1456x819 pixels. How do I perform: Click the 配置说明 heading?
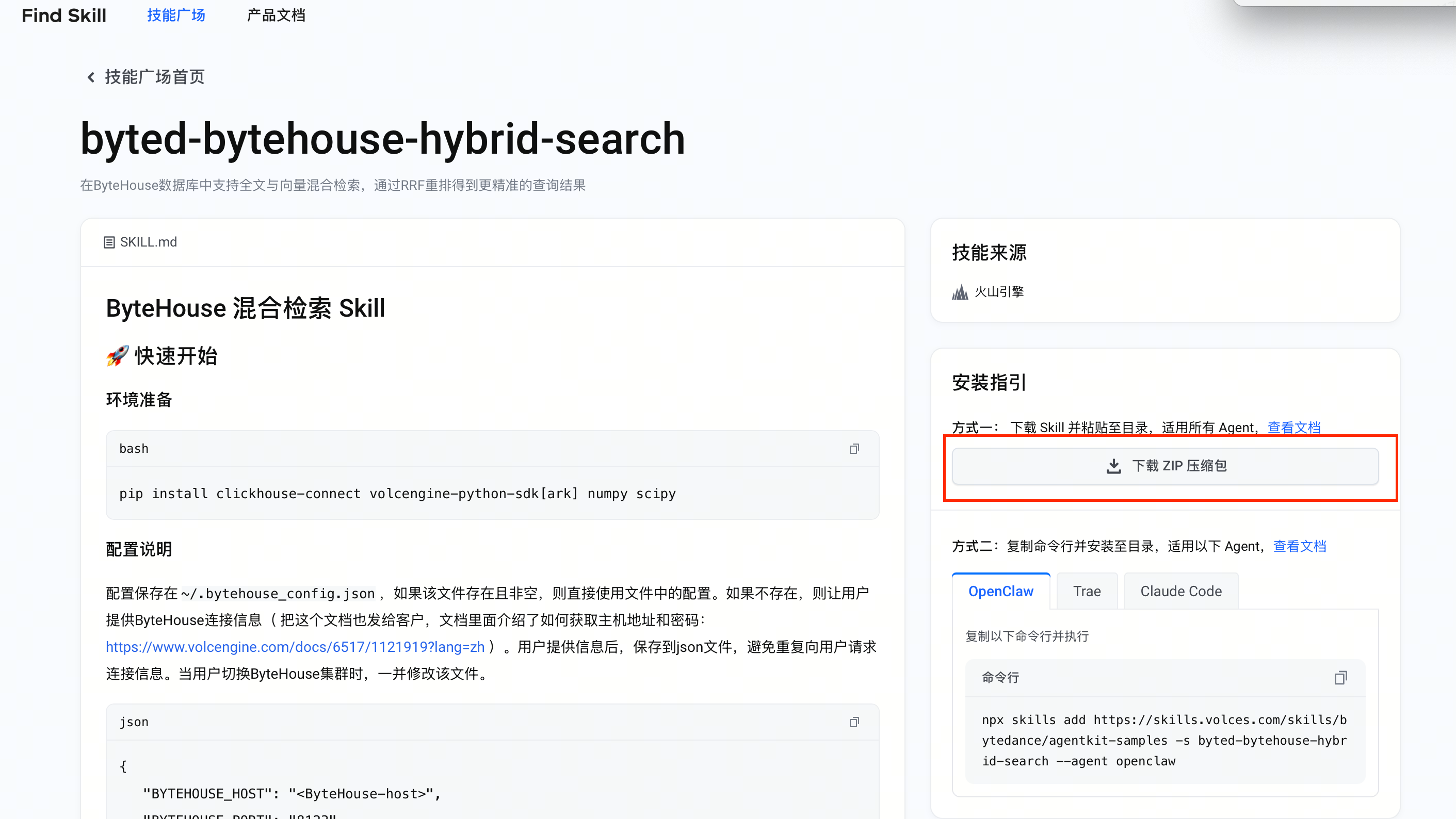pyautogui.click(x=138, y=549)
